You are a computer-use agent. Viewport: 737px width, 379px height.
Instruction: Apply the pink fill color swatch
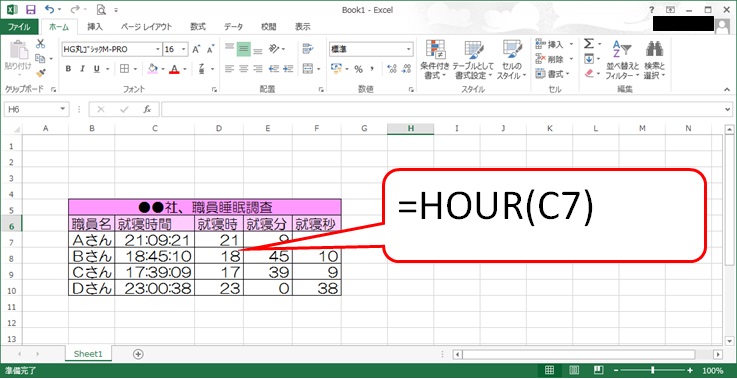click(153, 69)
